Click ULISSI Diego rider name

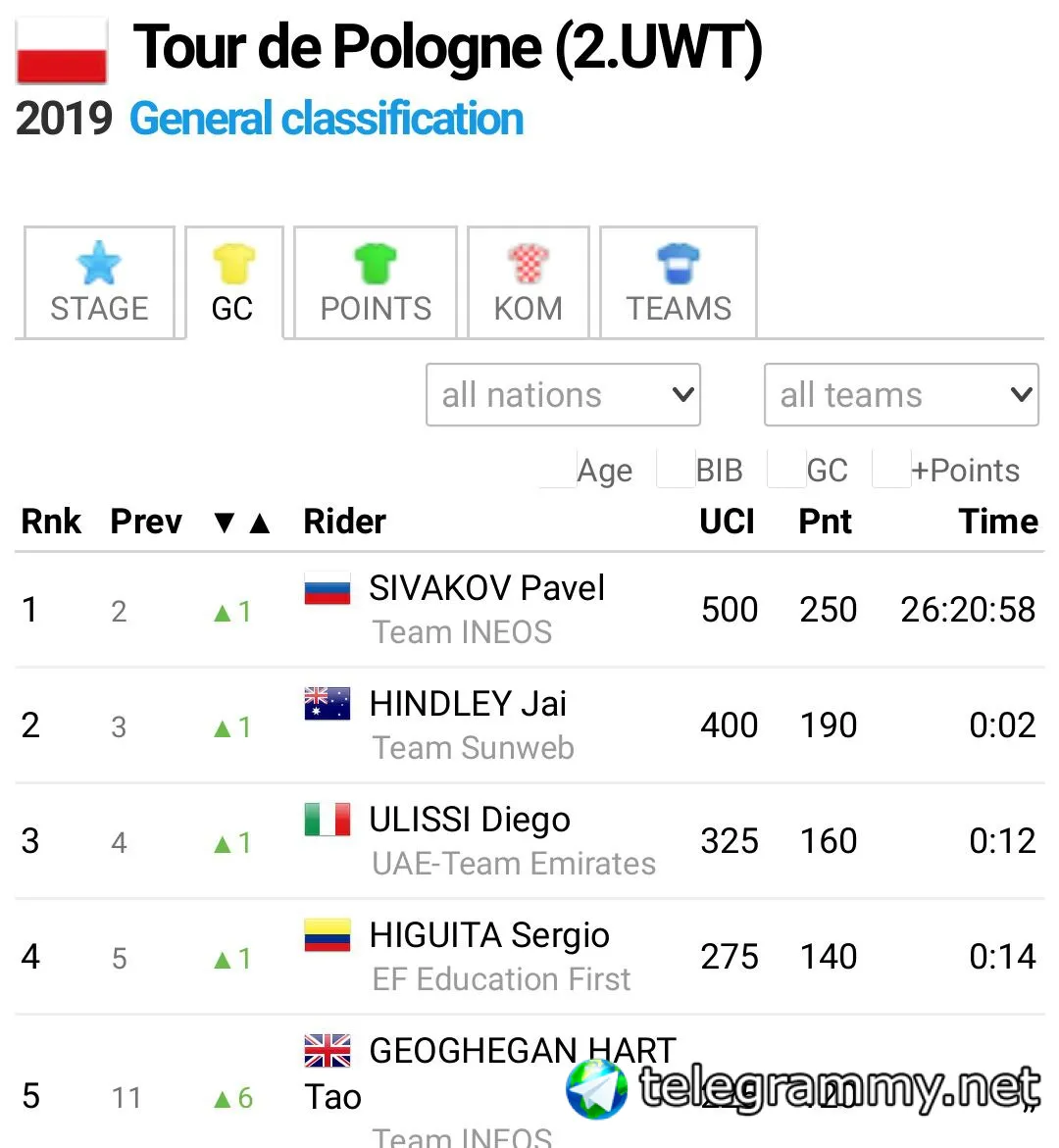coord(469,820)
